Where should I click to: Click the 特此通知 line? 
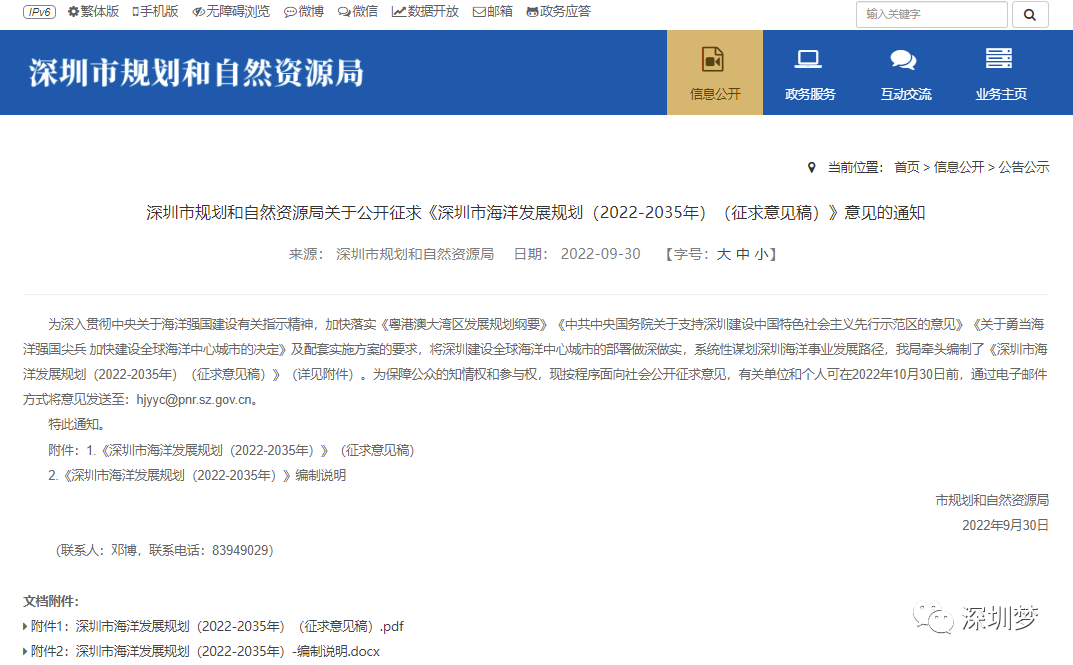[x=77, y=424]
